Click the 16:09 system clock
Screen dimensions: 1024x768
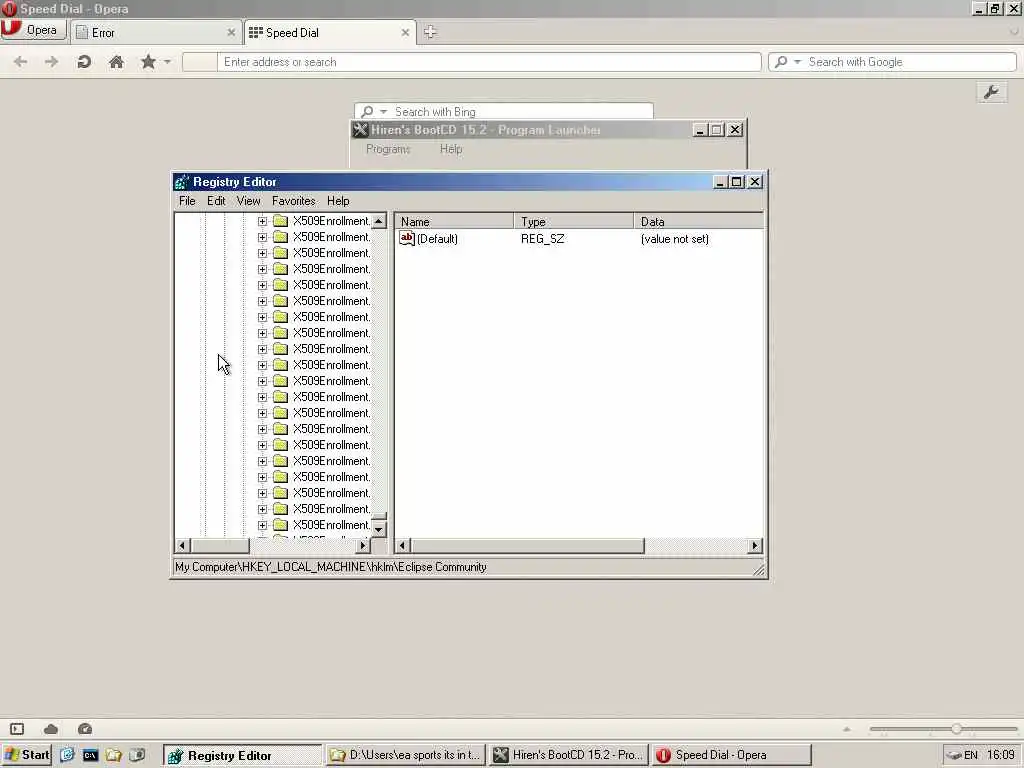1000,755
